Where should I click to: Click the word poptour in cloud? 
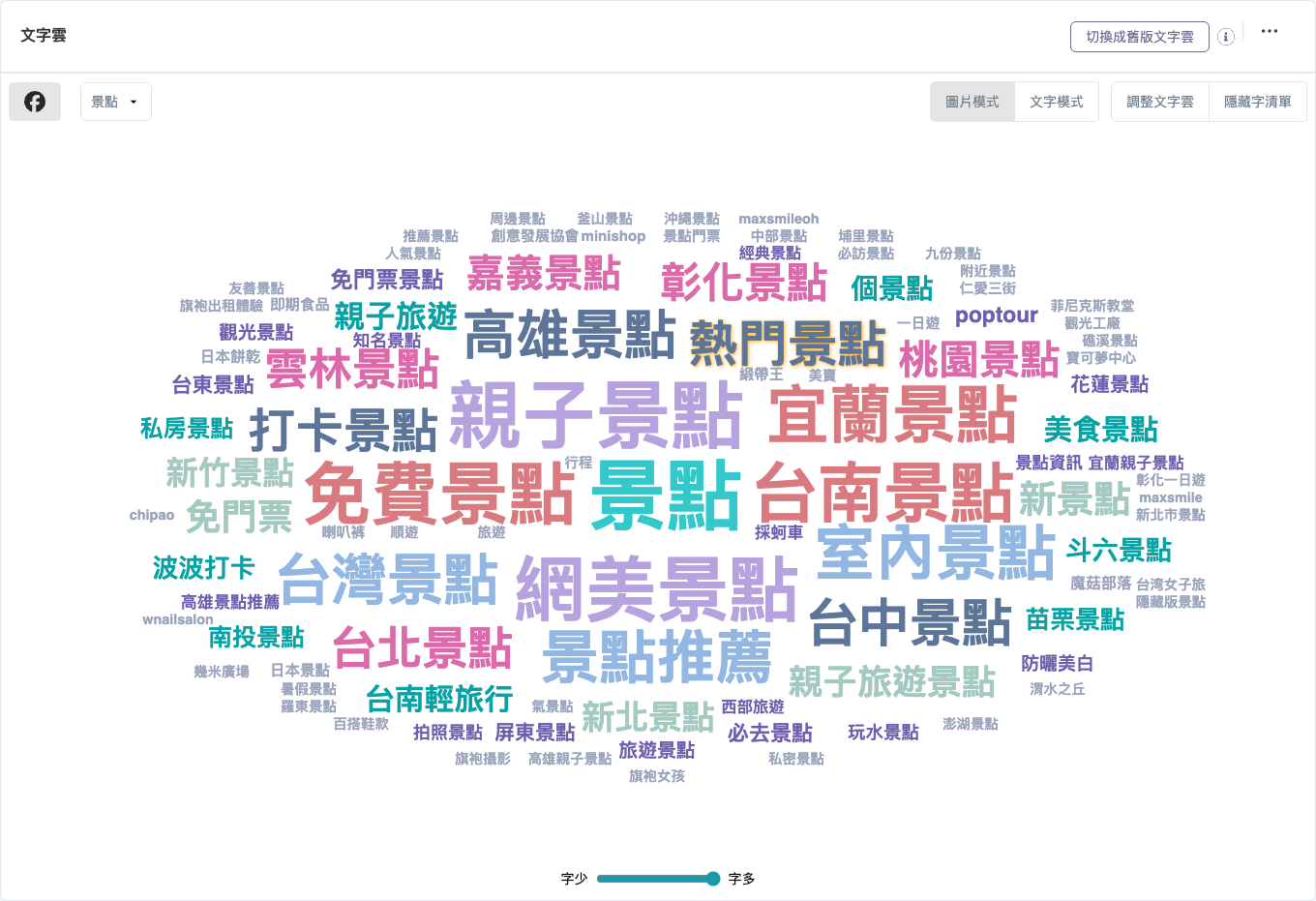click(x=996, y=315)
